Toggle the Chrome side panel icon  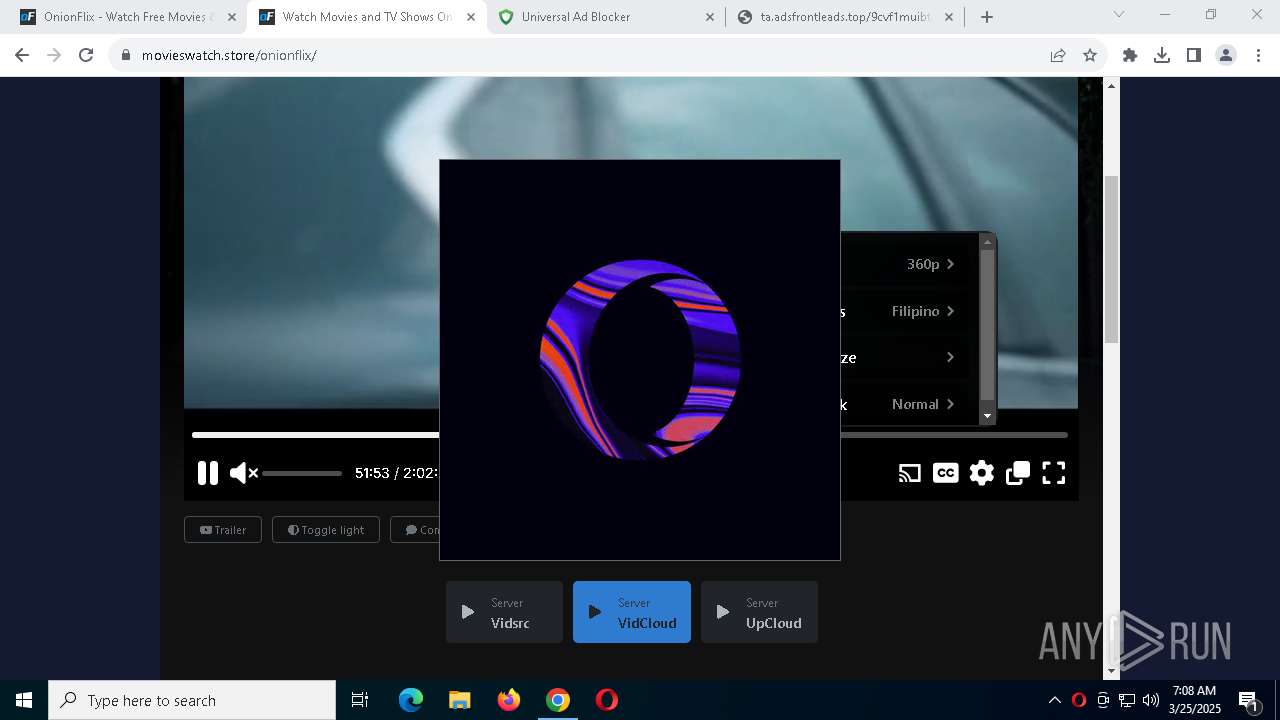[1194, 55]
